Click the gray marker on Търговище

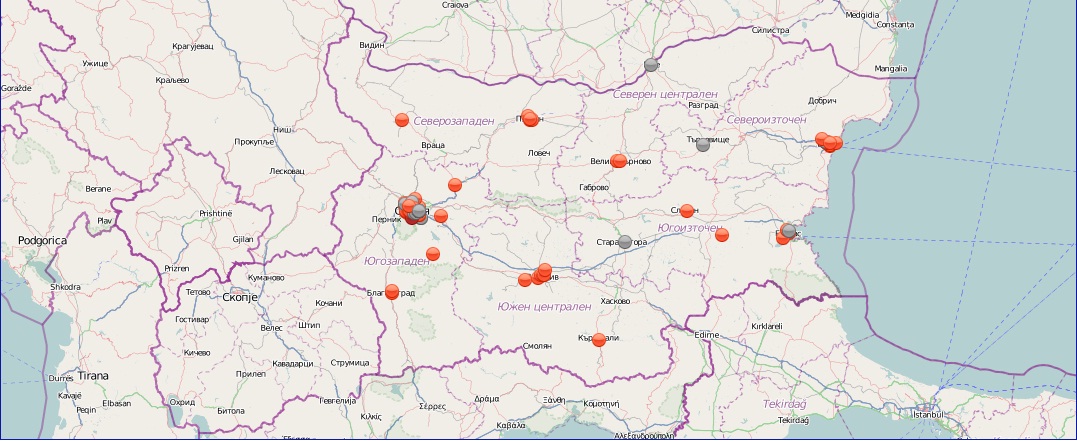pos(703,144)
